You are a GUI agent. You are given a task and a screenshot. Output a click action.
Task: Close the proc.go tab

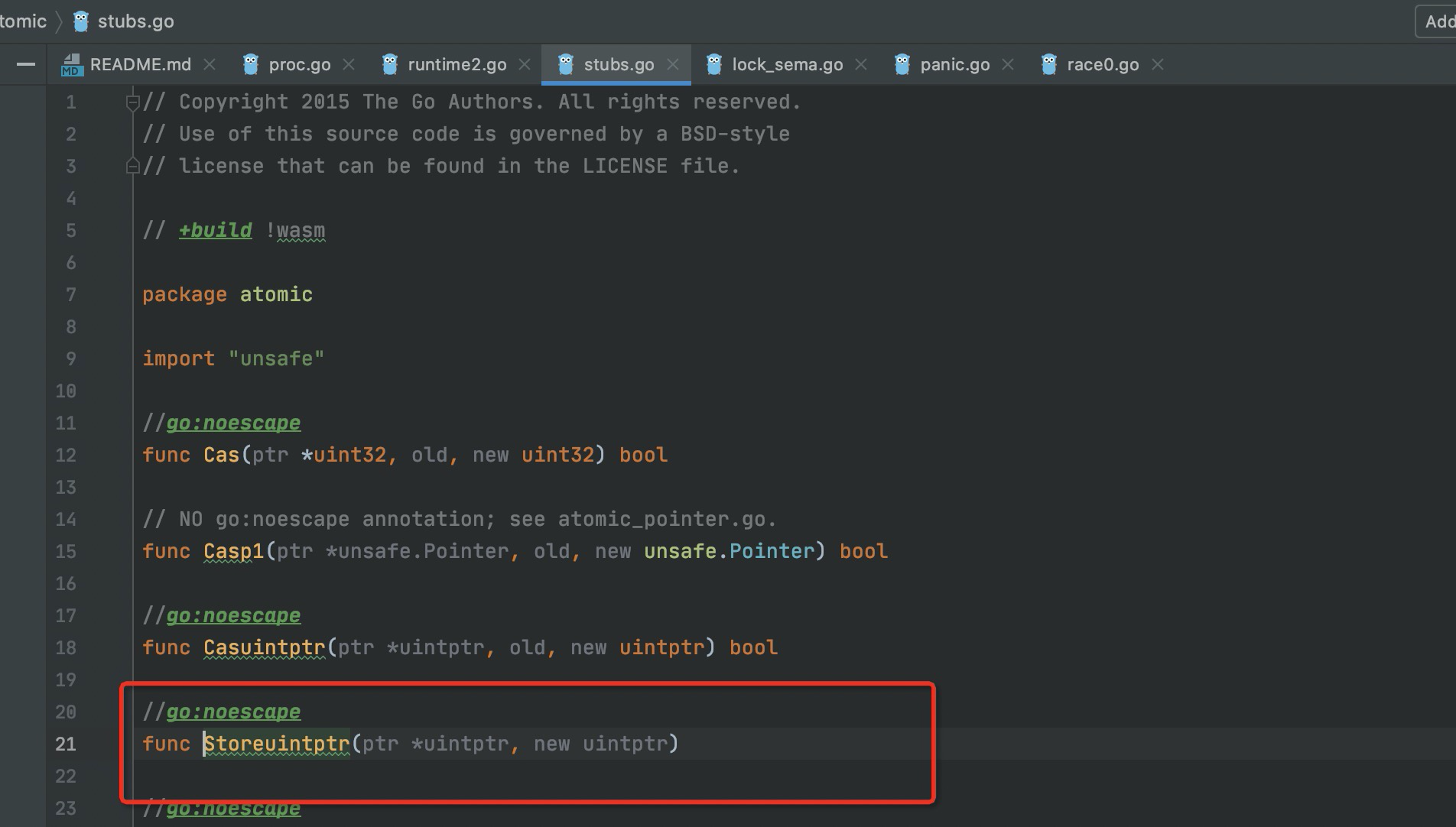(349, 65)
